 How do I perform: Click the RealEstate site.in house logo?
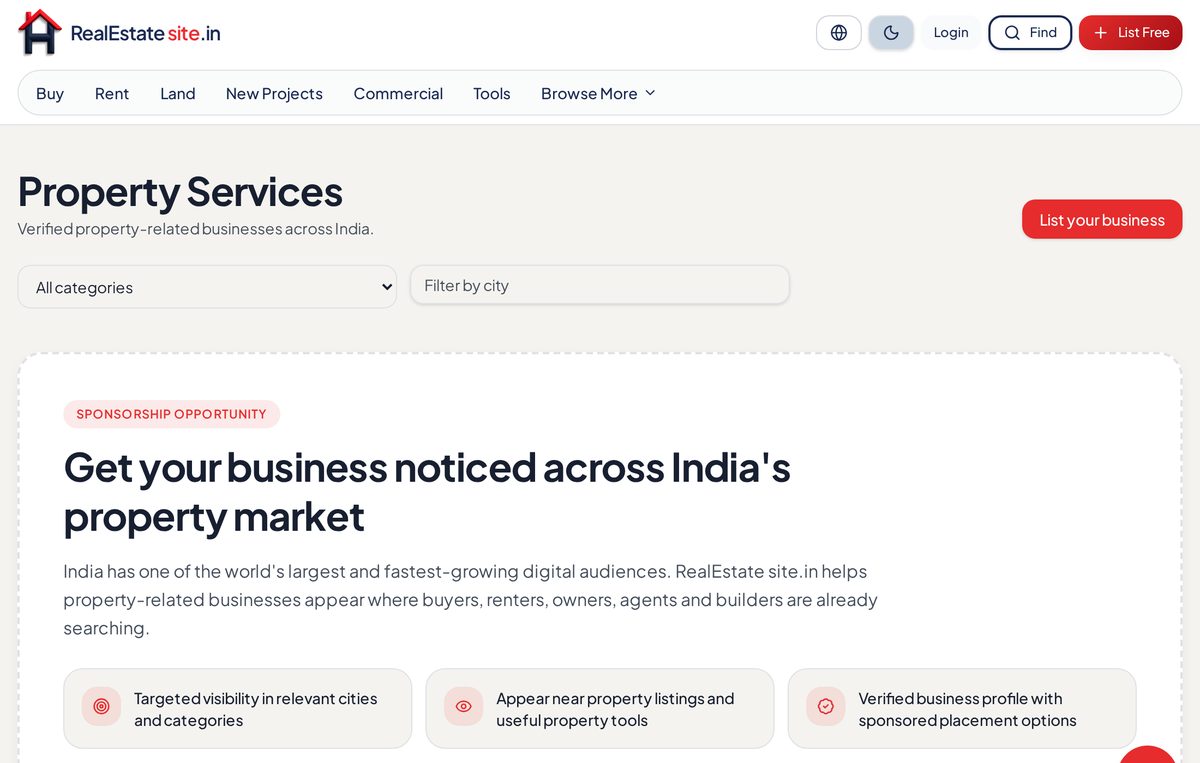coord(40,32)
